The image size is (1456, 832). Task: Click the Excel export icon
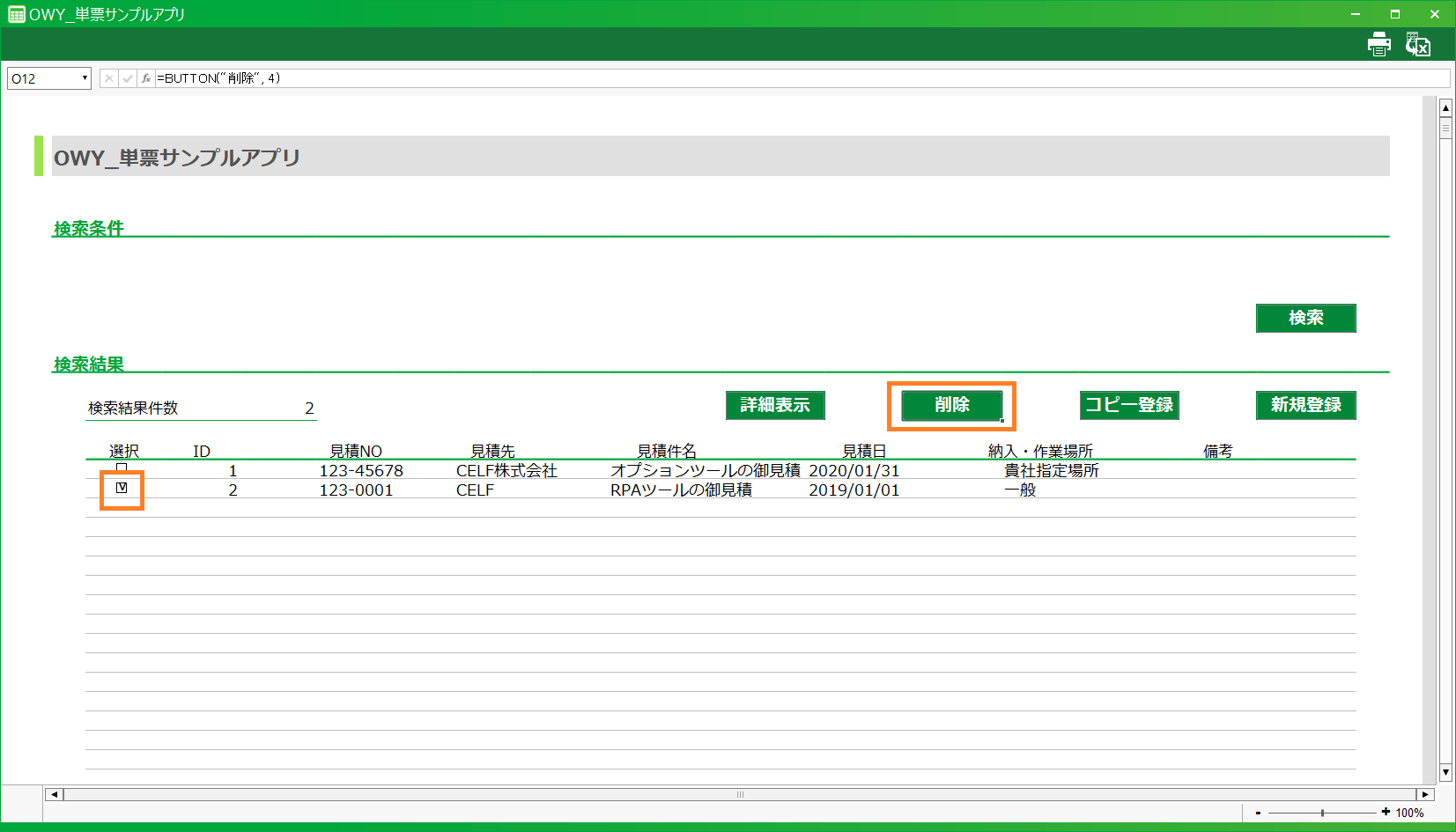pyautogui.click(x=1417, y=44)
